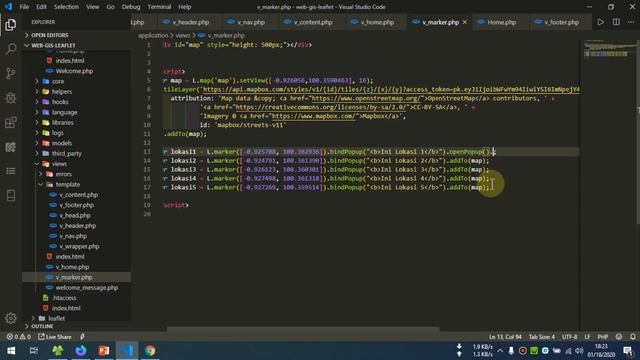
Task: Expand the language folder
Action: (x=77, y=112)
